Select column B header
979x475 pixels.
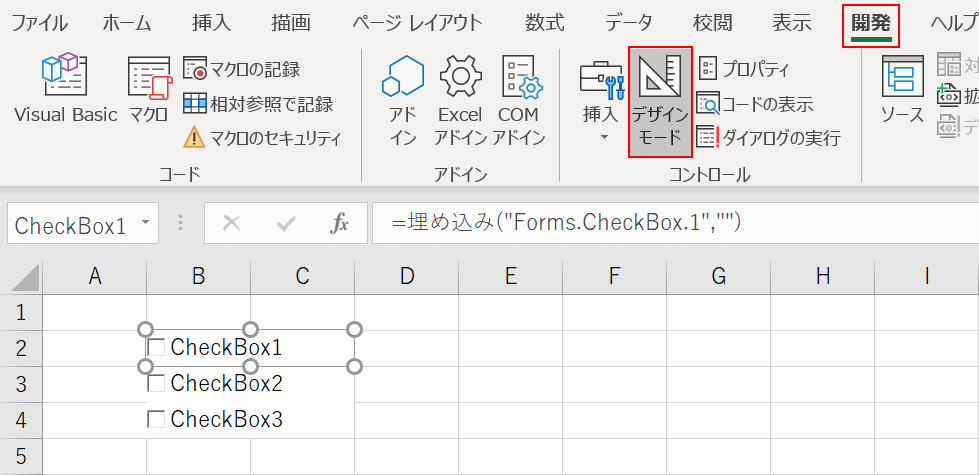(x=199, y=277)
